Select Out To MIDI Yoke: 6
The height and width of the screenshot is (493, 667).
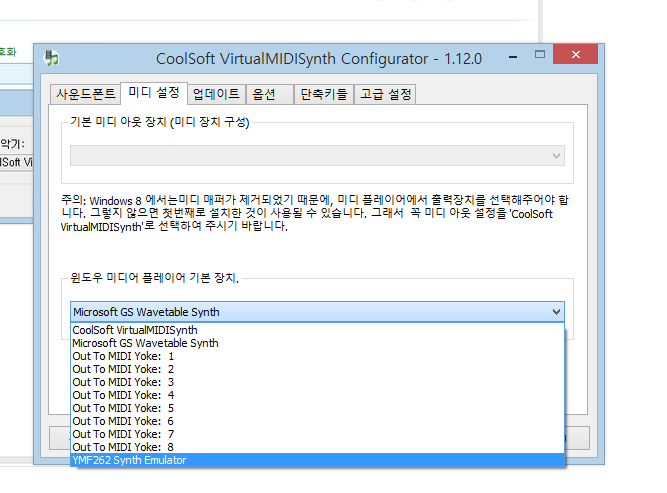[x=317, y=421]
